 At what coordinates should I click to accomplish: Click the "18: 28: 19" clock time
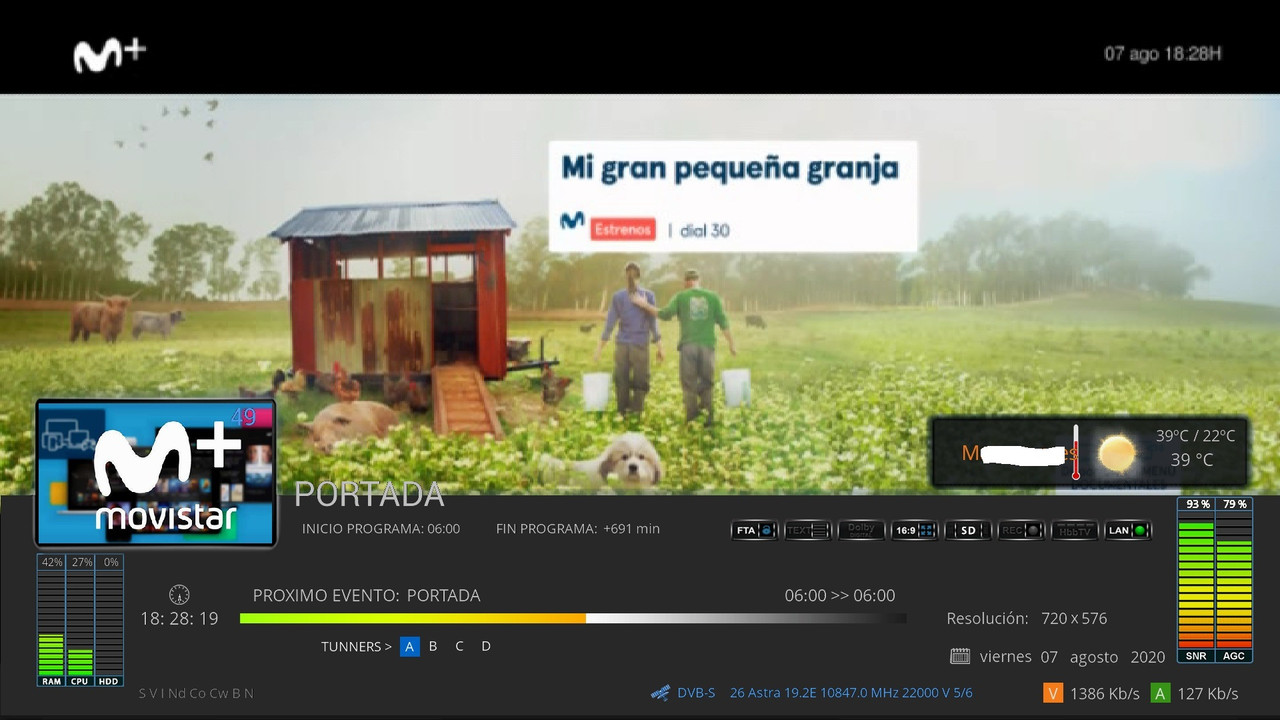(179, 619)
